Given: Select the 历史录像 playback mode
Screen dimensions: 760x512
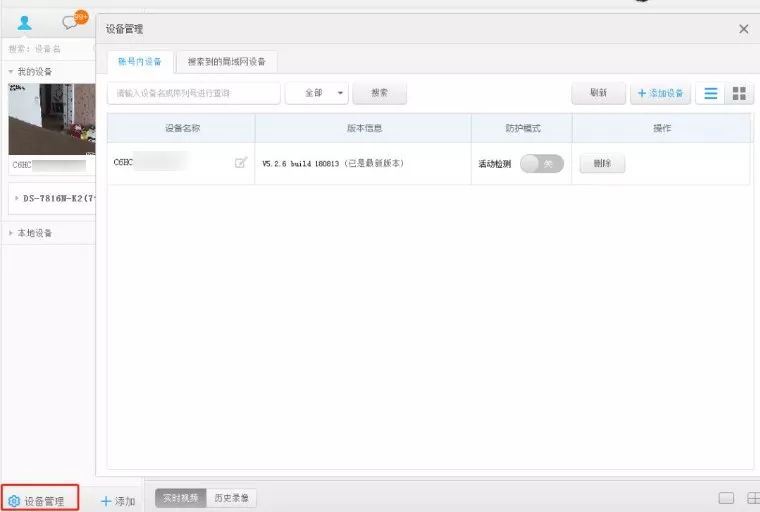Looking at the screenshot, I should (232, 497).
